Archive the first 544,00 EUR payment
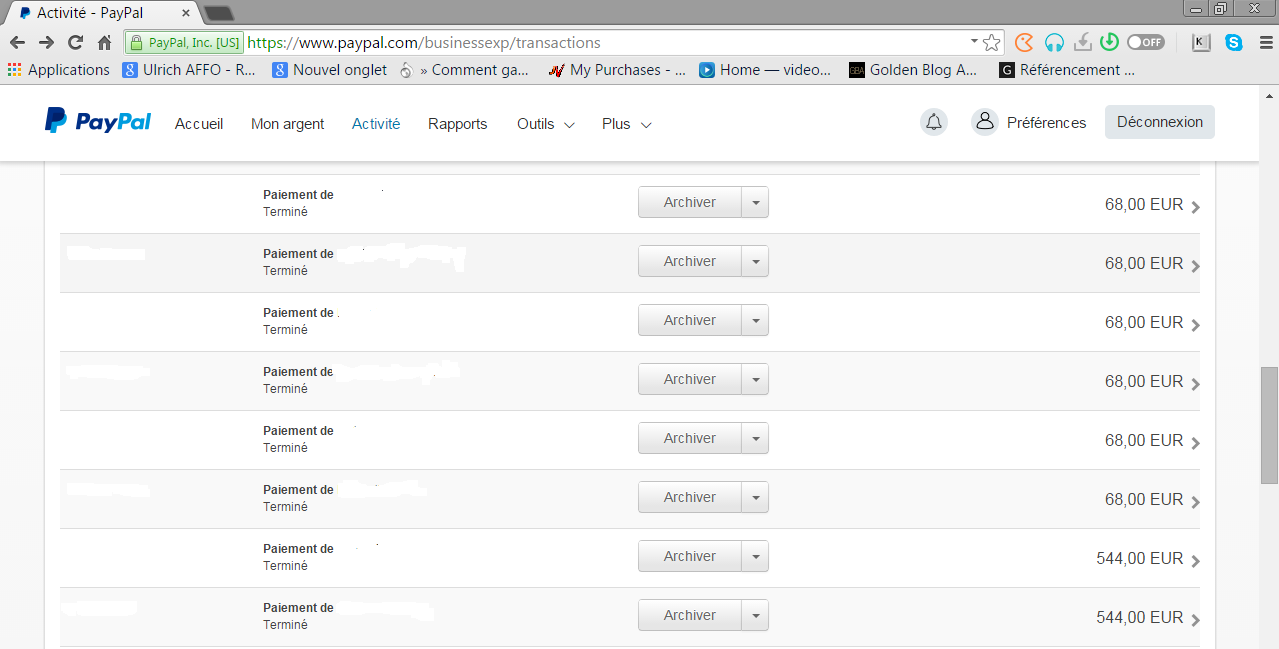 [690, 557]
